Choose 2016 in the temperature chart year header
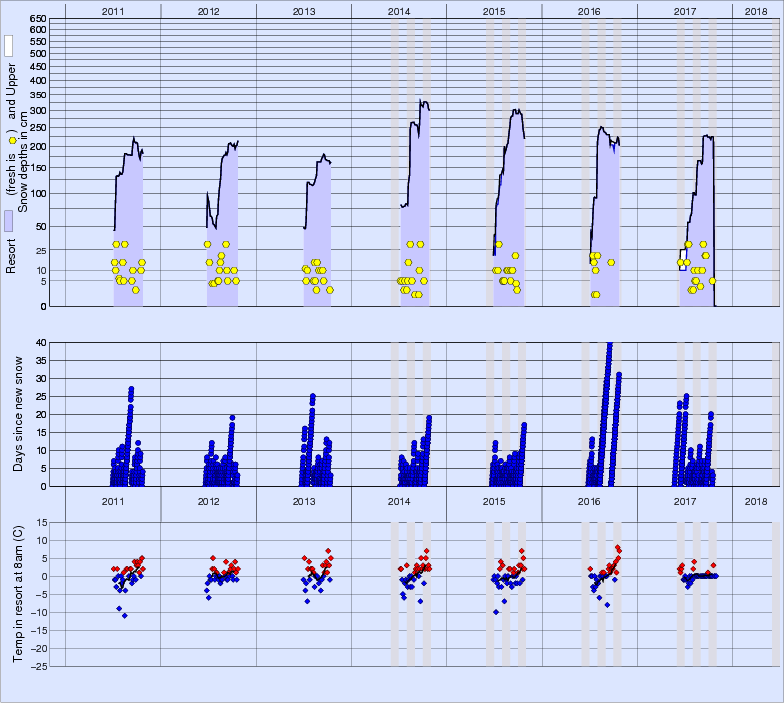The image size is (784, 703). (x=589, y=502)
